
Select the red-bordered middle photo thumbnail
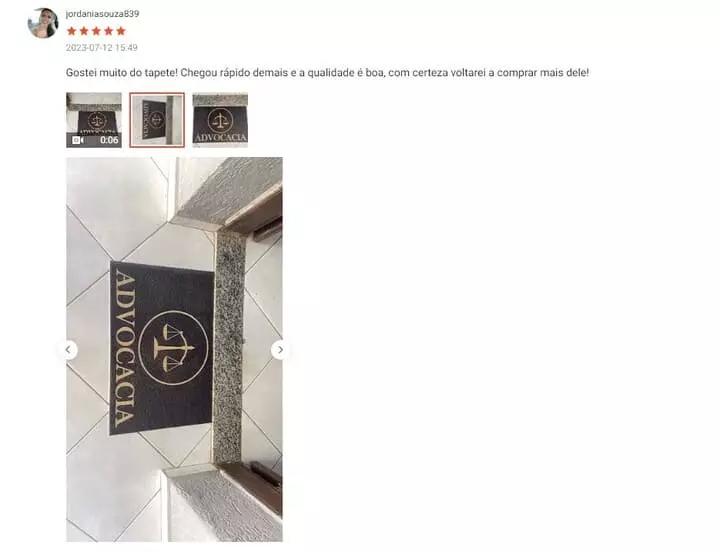tap(157, 120)
